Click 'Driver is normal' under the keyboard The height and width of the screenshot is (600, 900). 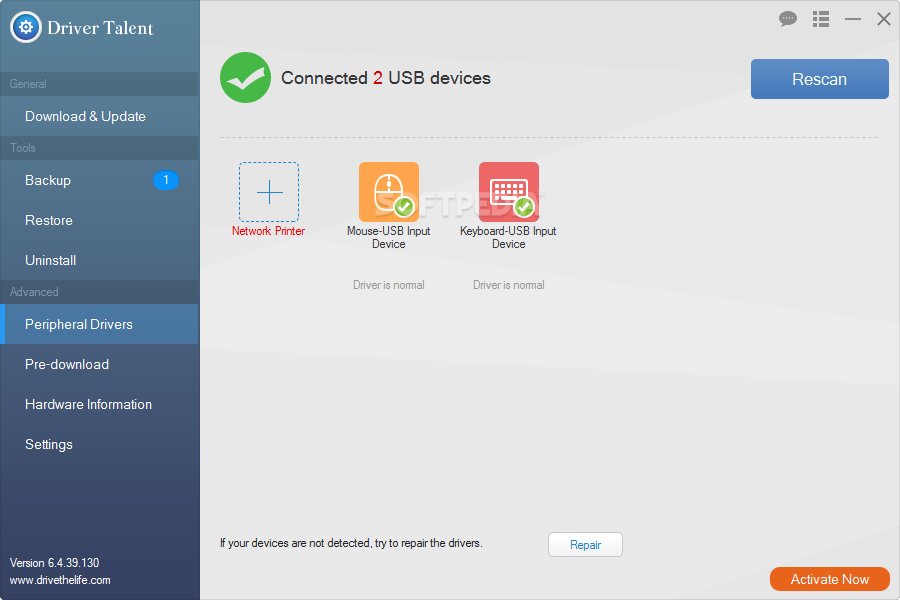pyautogui.click(x=509, y=285)
